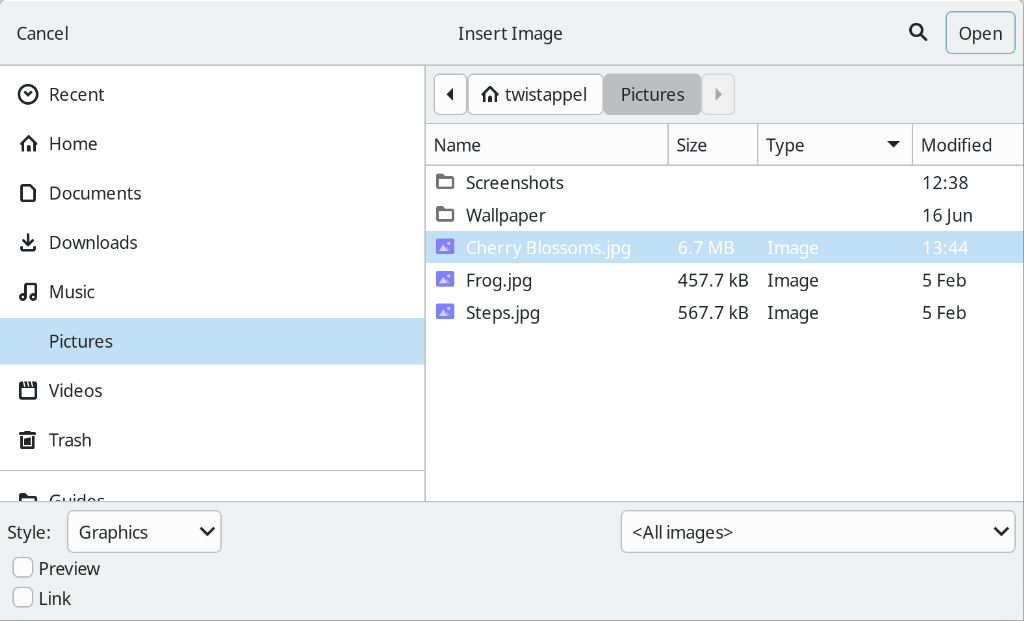
Task: Open the Style dropdown showing Graphics
Action: pos(143,531)
